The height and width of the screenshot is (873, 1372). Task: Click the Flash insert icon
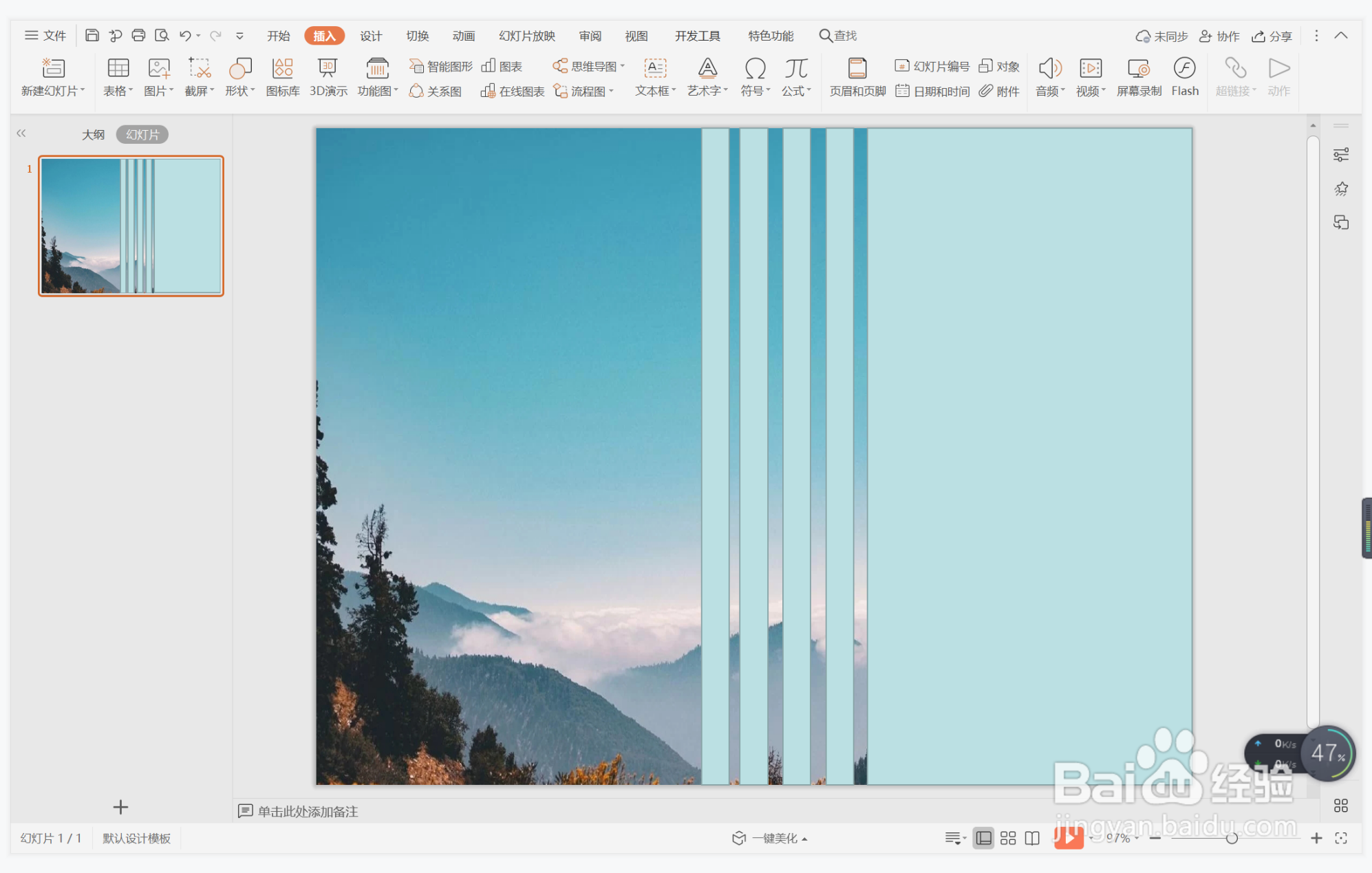point(1184,76)
